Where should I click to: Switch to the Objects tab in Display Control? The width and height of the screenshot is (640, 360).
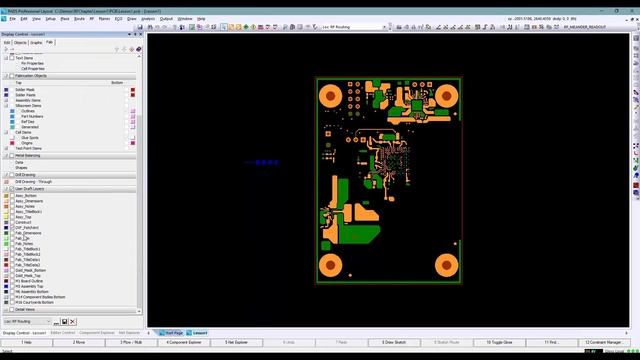pyautogui.click(x=20, y=42)
